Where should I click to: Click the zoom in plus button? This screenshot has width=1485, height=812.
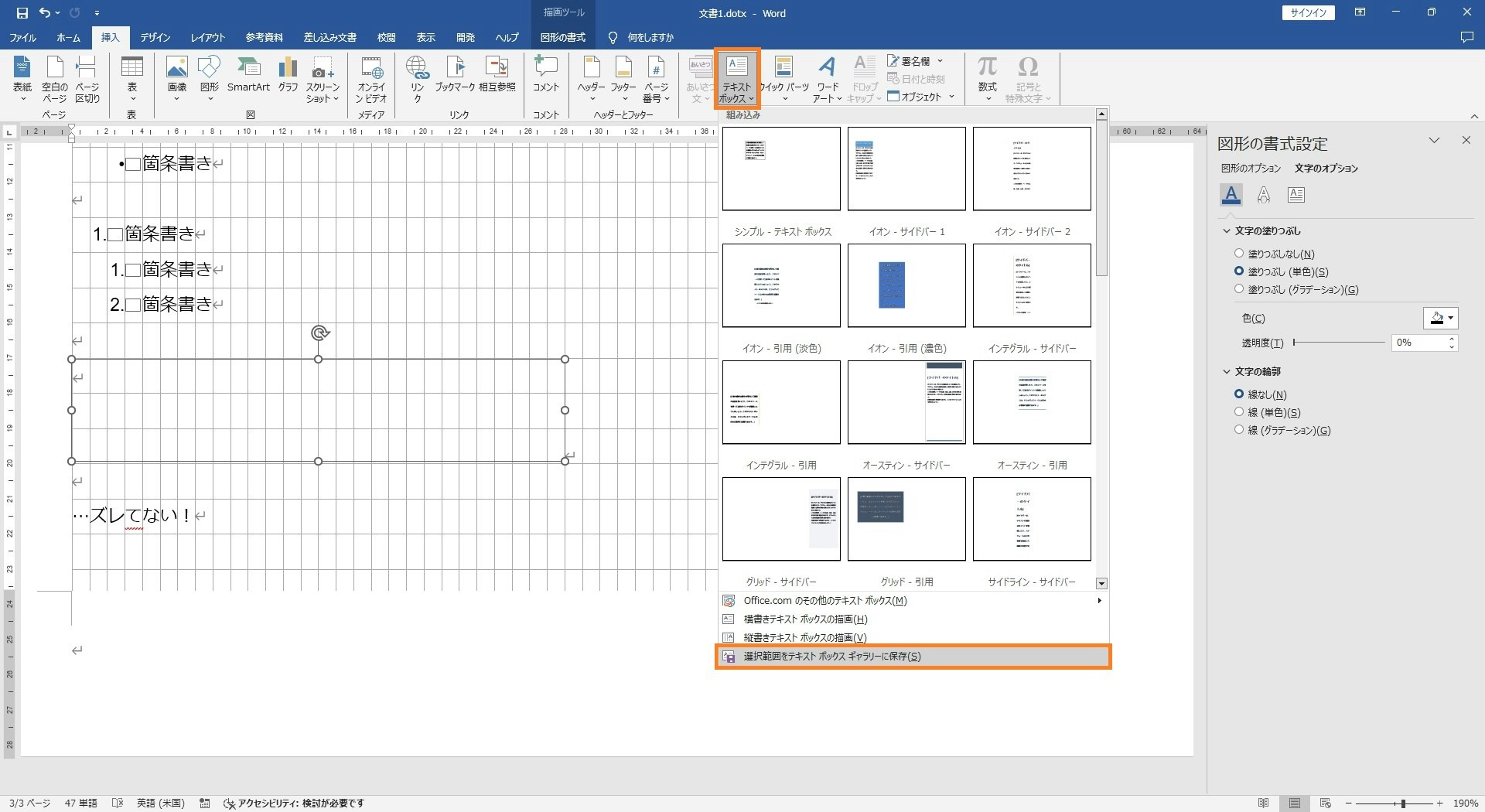coord(1439,803)
